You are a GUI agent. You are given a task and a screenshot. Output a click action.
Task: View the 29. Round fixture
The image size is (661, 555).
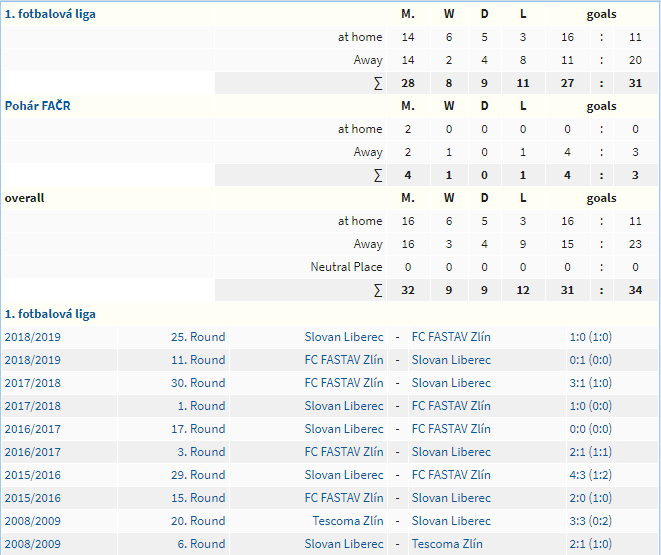click(198, 475)
